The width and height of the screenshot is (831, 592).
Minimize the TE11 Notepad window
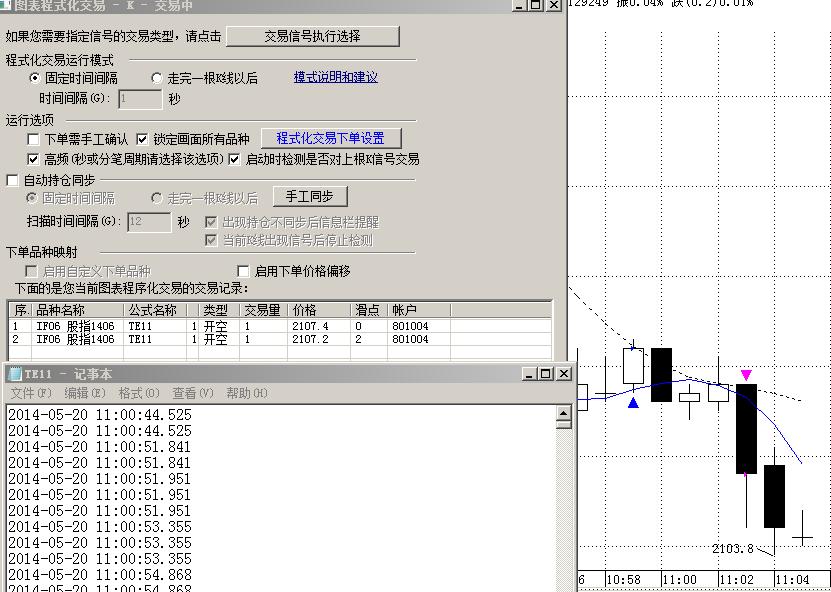tap(529, 374)
